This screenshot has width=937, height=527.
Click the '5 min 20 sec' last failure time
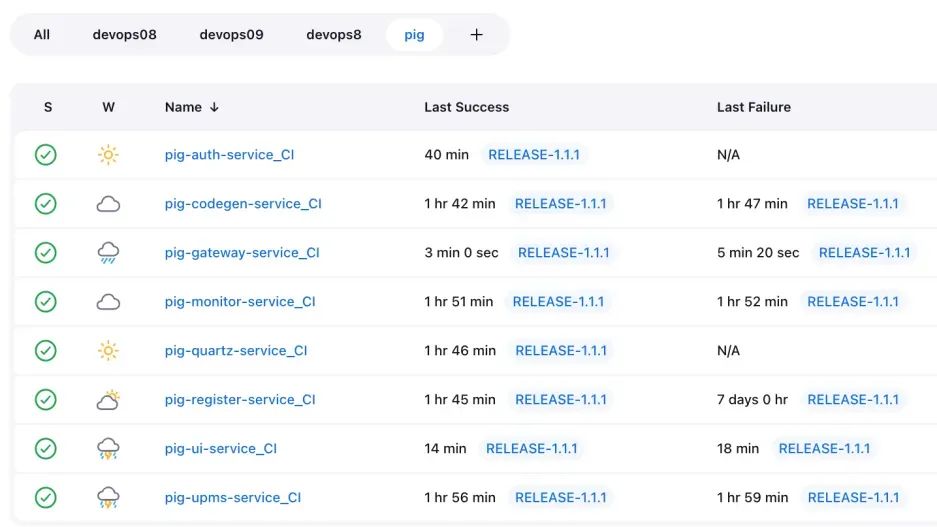tap(758, 253)
